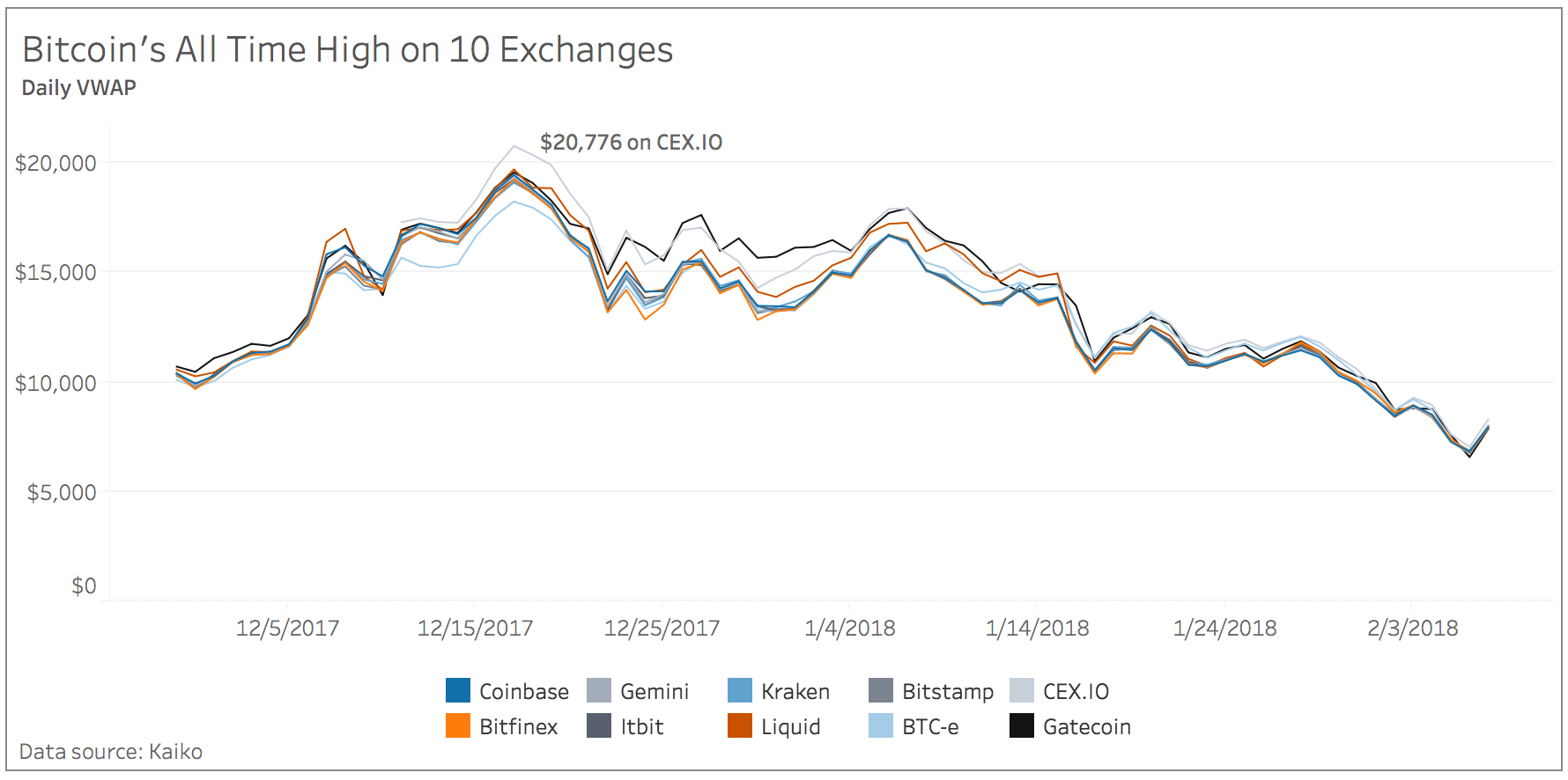1568x780 pixels.
Task: Click the $20,000 y-axis label
Action: tap(55, 163)
